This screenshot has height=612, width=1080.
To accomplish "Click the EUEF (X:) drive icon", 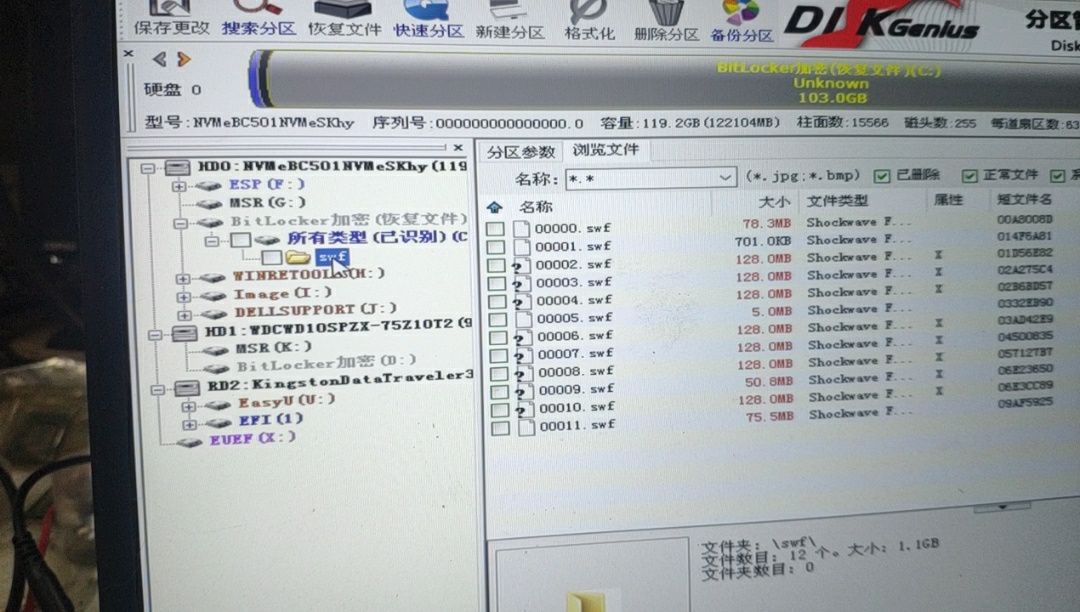I will pos(189,441).
